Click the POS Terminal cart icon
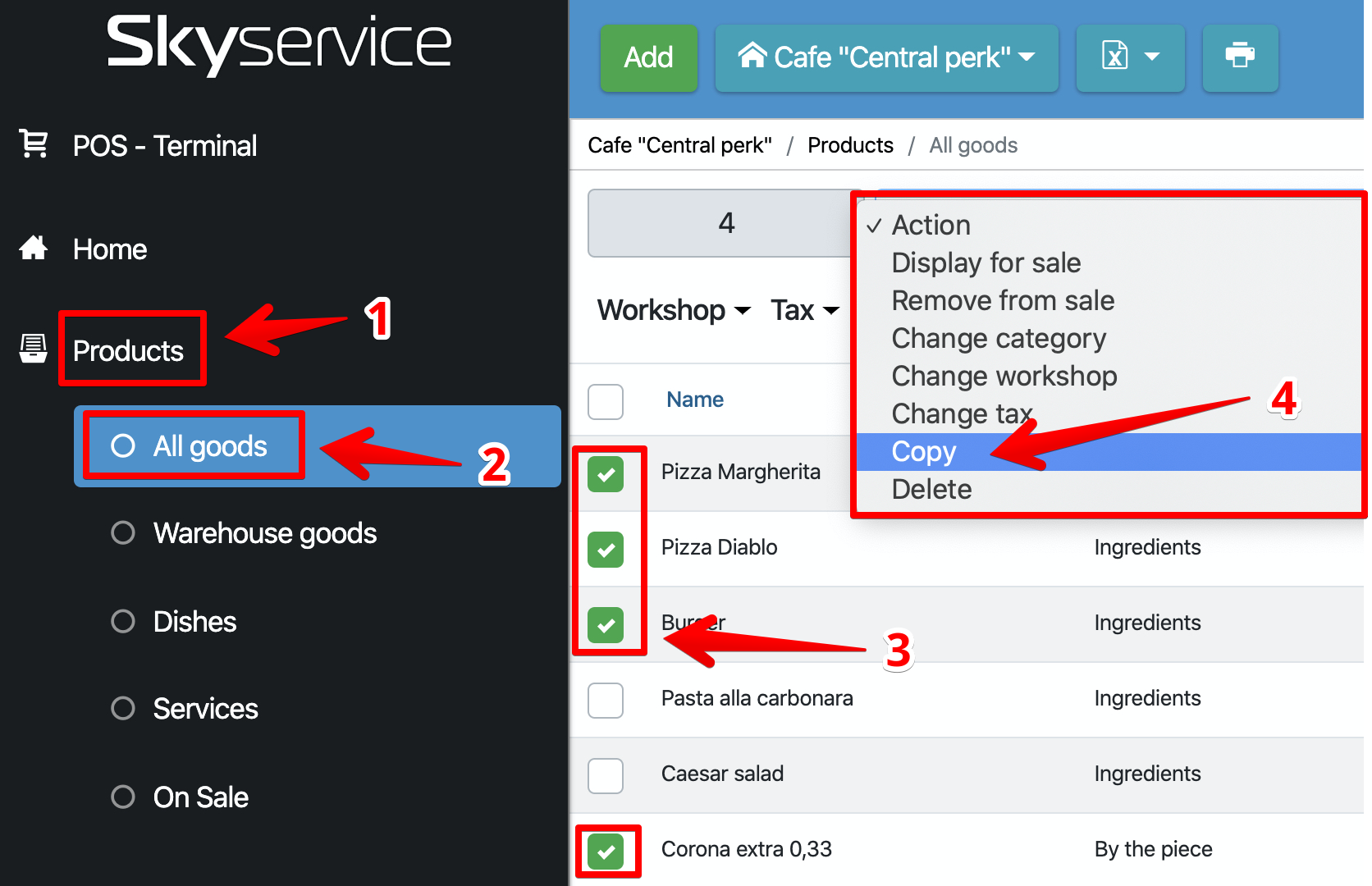1372x886 pixels. pos(34,144)
